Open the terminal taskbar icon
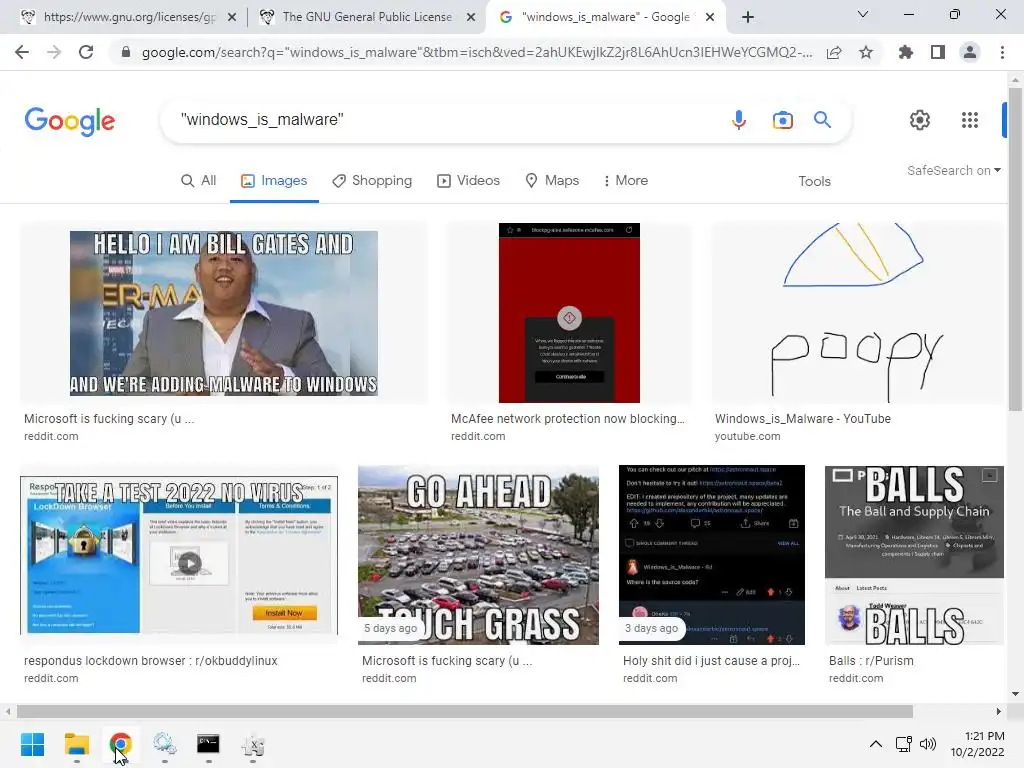 pyautogui.click(x=208, y=744)
